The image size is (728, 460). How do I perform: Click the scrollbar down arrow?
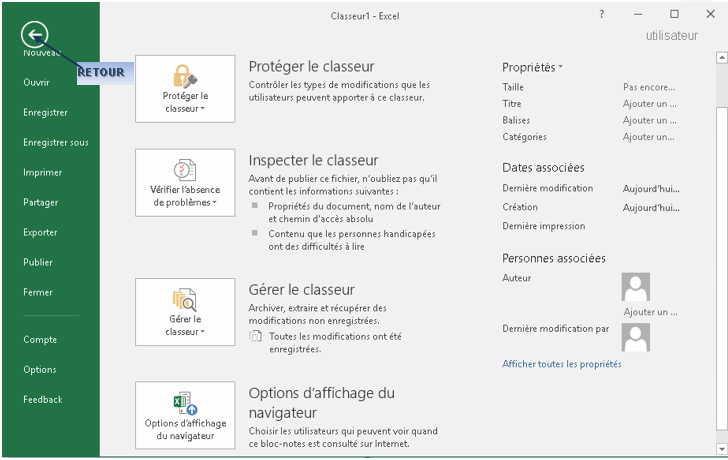tap(722, 448)
